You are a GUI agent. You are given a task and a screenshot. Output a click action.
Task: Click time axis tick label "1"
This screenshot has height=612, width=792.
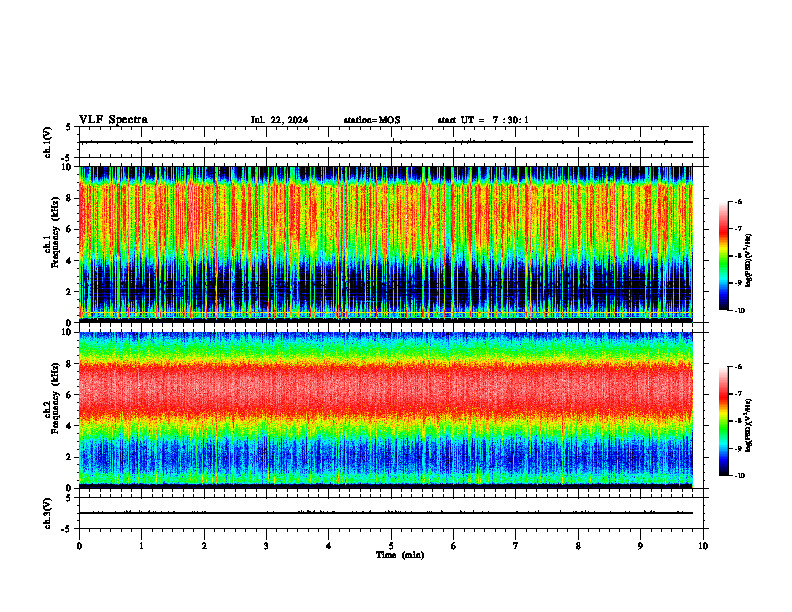click(x=141, y=546)
